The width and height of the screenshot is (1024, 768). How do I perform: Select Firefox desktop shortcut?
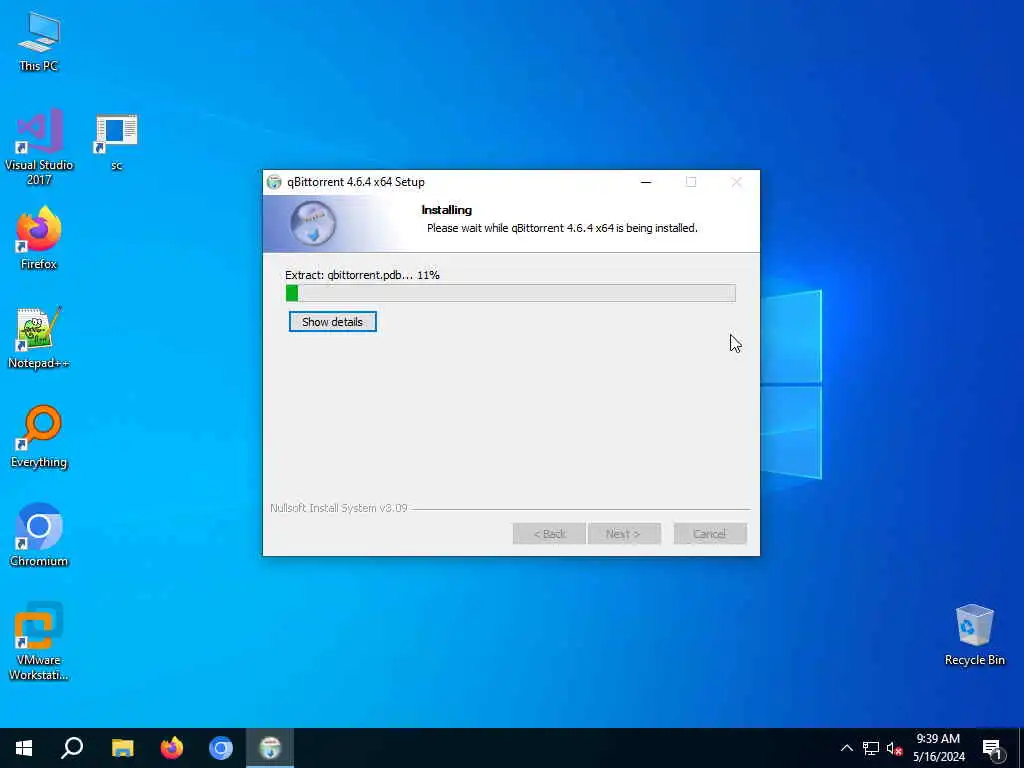pyautogui.click(x=39, y=238)
